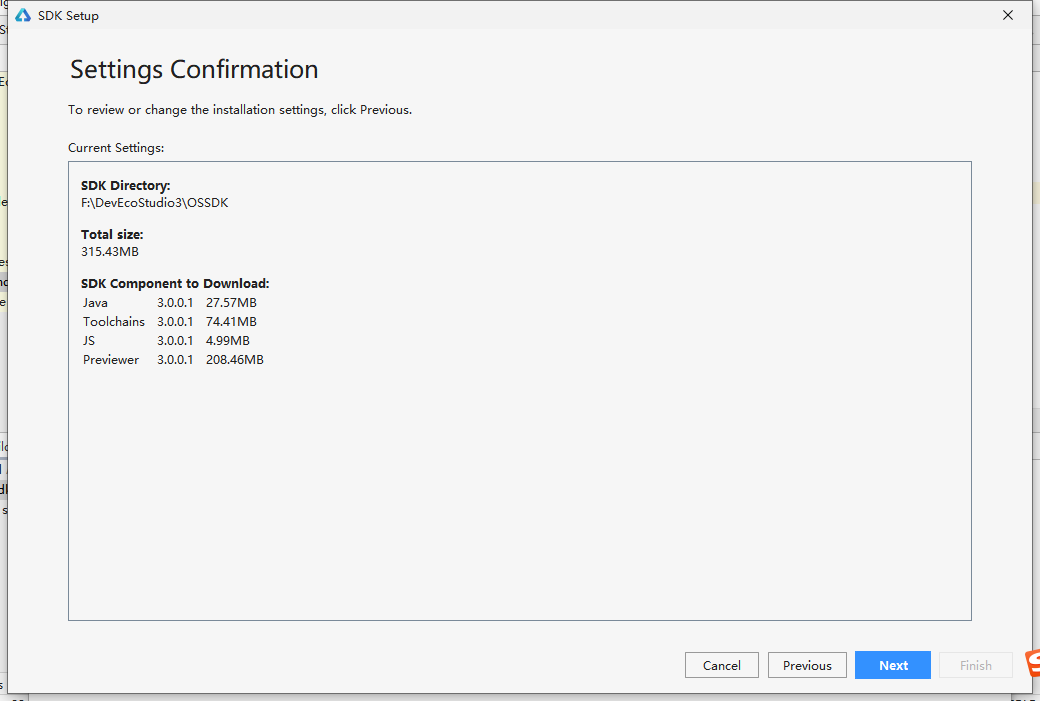Click the 'click Previous' instruction sentence

click(240, 109)
